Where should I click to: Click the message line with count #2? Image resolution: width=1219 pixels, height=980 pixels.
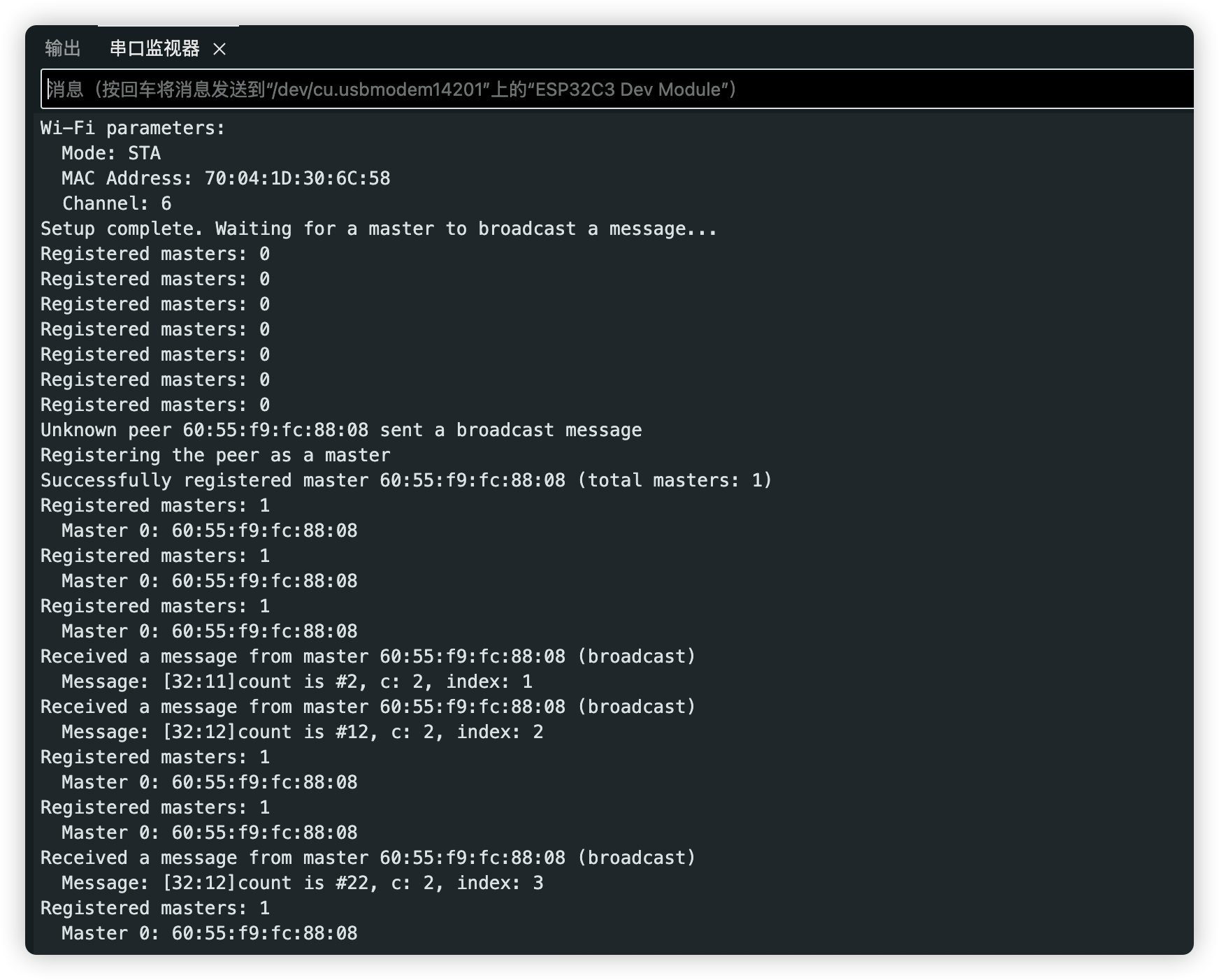(297, 682)
